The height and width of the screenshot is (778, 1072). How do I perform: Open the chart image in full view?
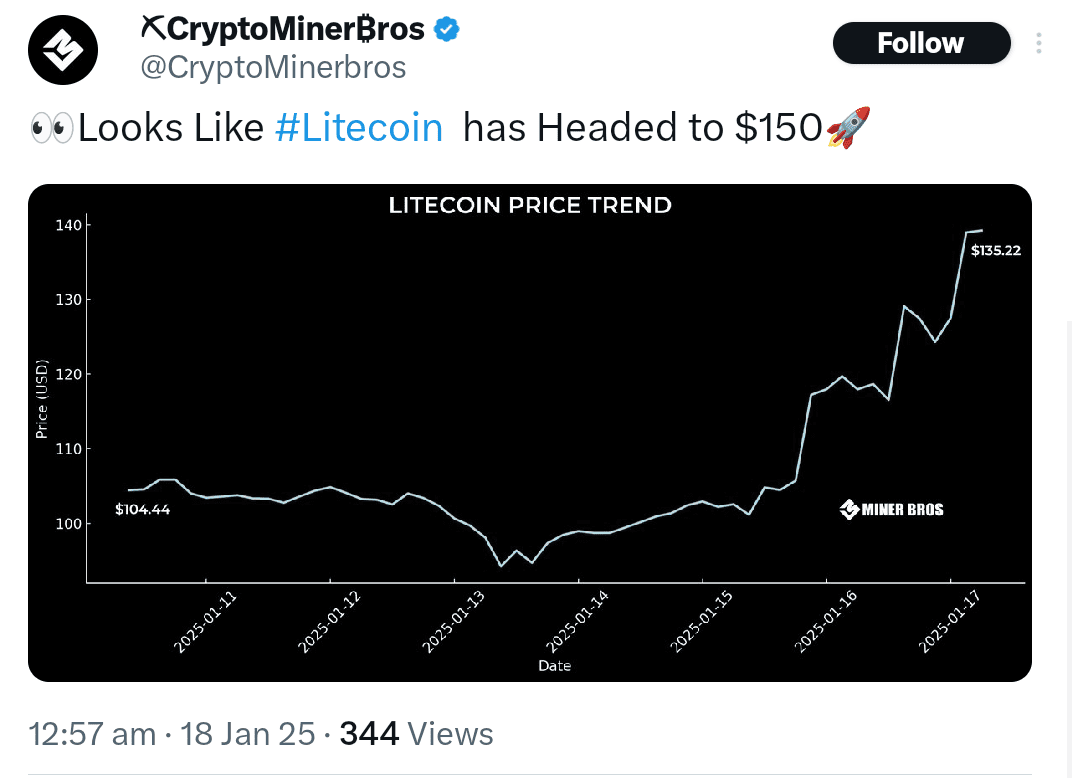pos(530,430)
